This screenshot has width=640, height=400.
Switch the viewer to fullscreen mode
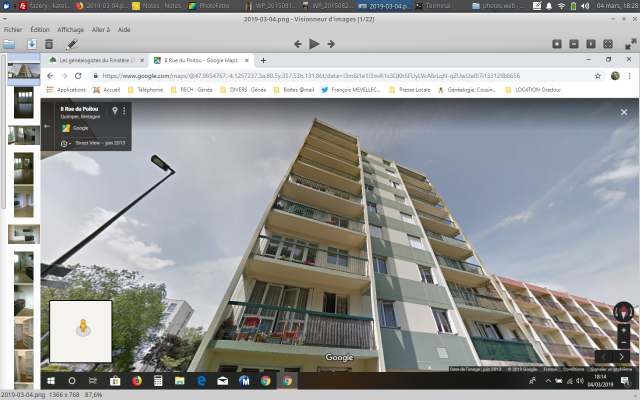[x=631, y=44]
